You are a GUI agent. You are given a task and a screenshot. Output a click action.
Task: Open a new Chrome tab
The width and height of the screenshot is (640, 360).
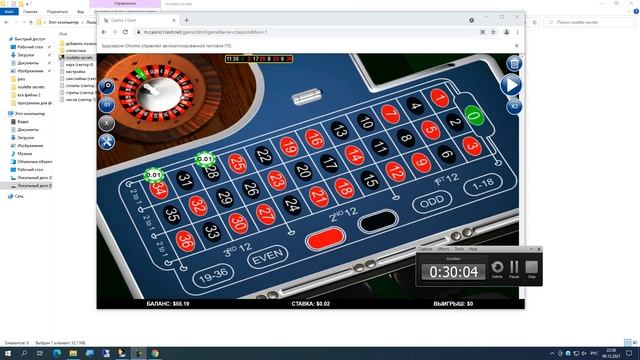tap(187, 20)
